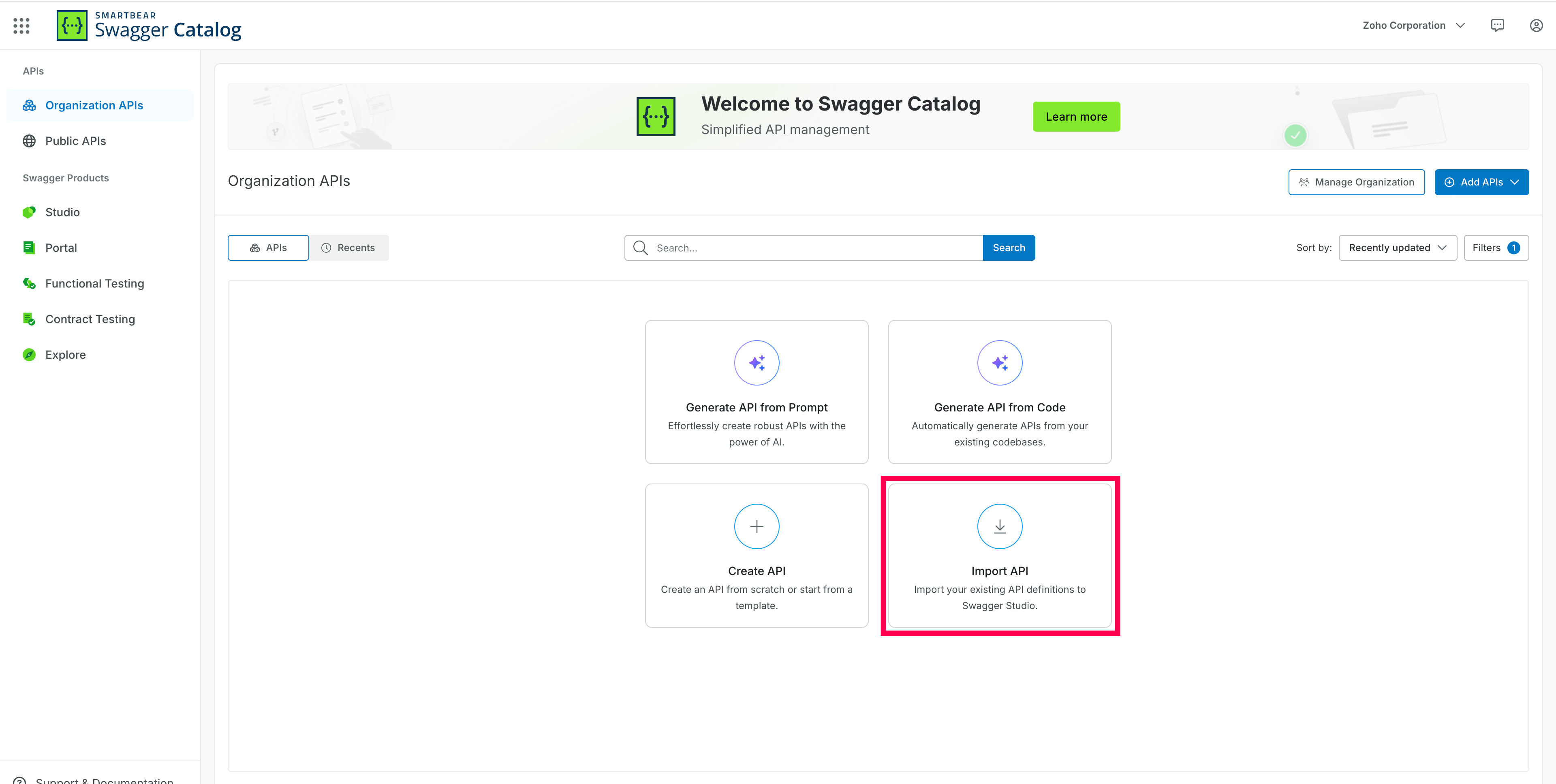Click the Portal product icon
Screen dimensions: 1556x784
[29, 248]
